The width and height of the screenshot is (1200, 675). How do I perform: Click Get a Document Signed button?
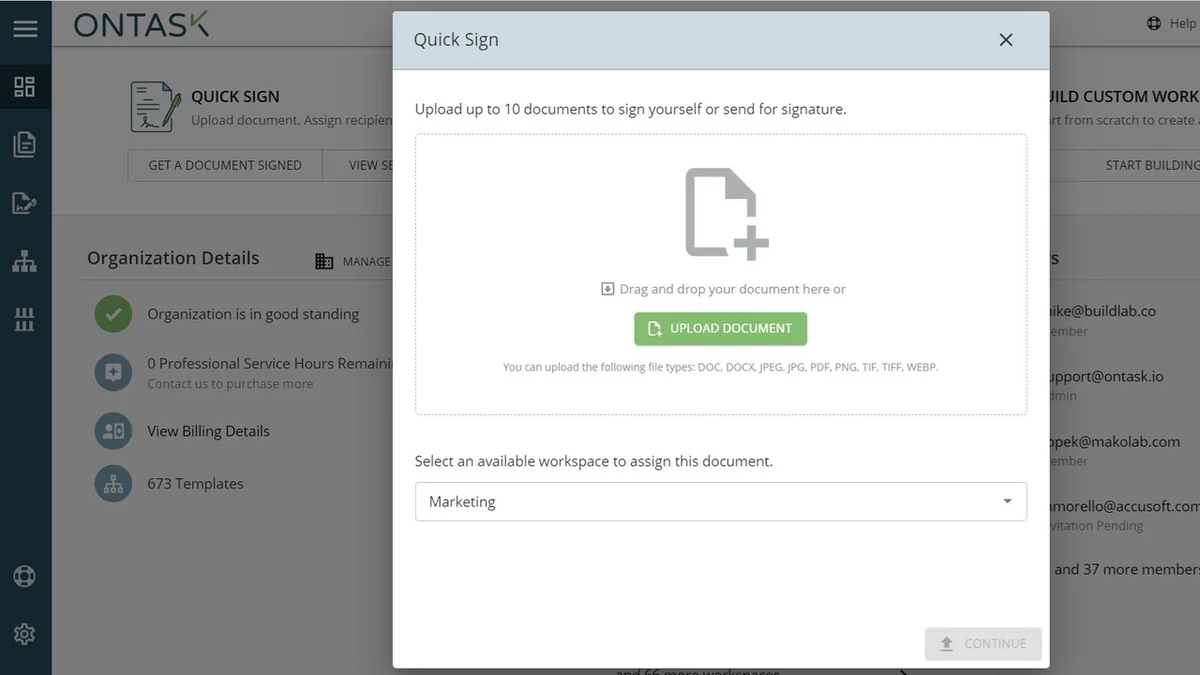coord(225,165)
